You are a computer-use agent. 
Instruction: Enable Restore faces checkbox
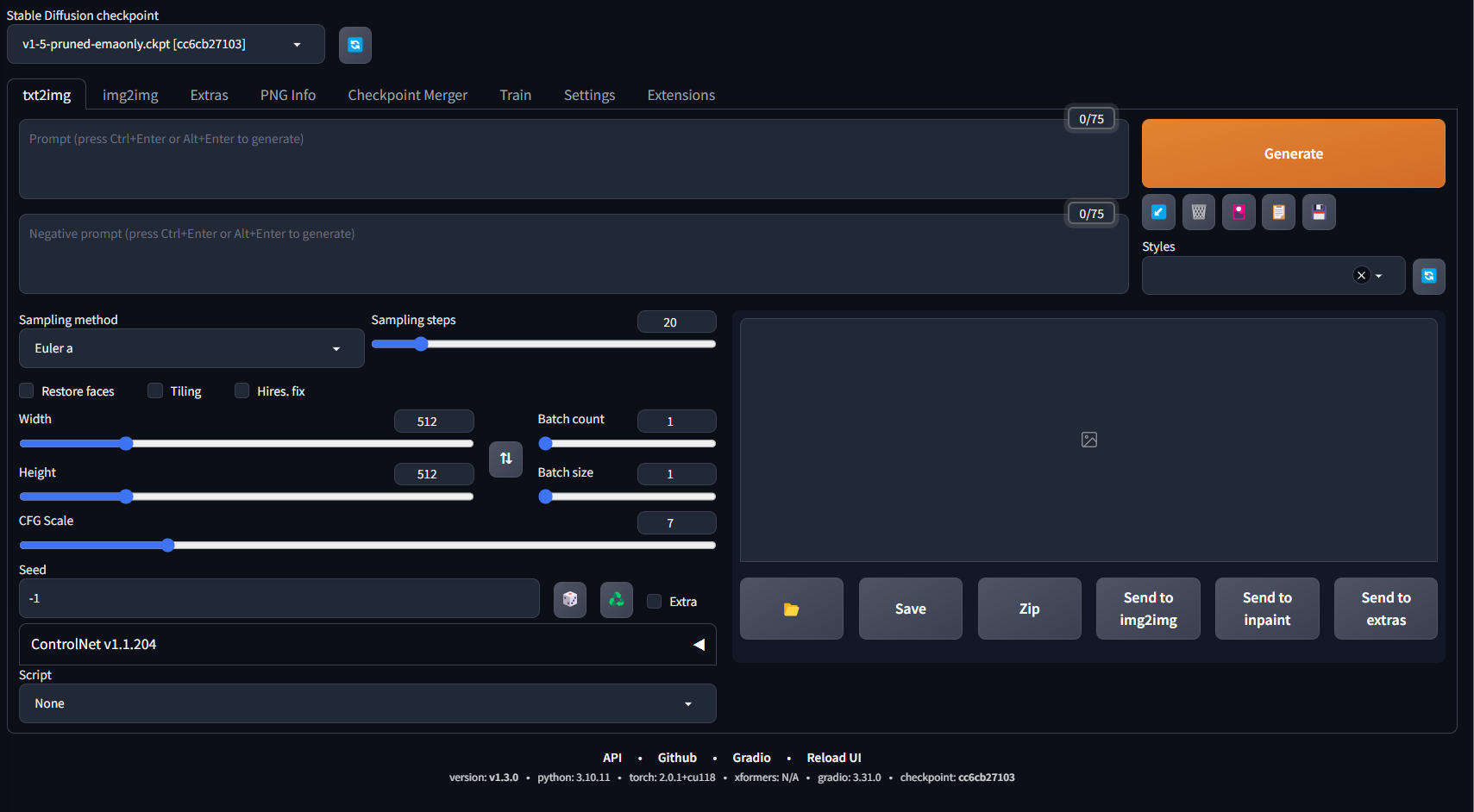point(27,390)
